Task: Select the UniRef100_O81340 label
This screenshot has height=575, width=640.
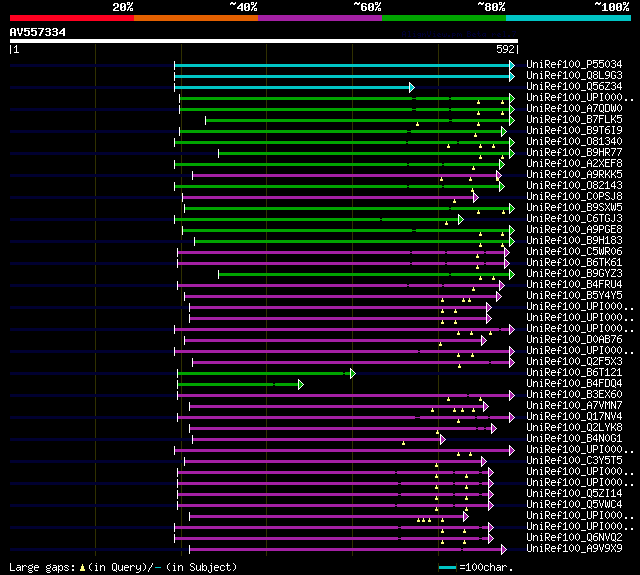Action: (574, 141)
